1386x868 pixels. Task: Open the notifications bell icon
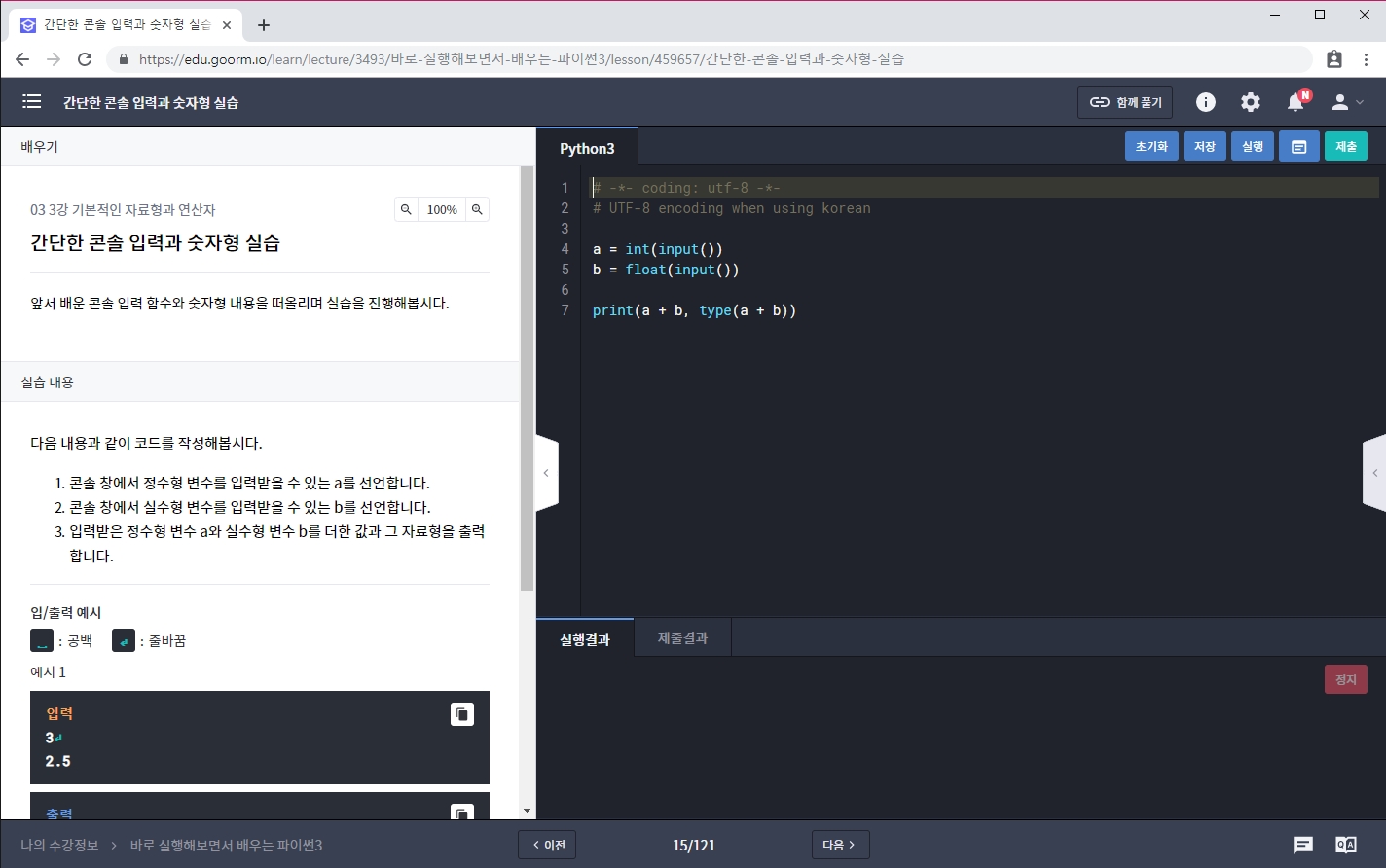point(1295,102)
